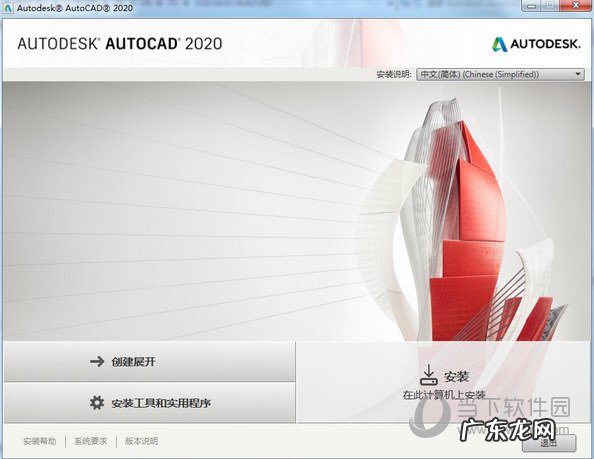
Task: Click the 安装 label text
Action: point(457,376)
